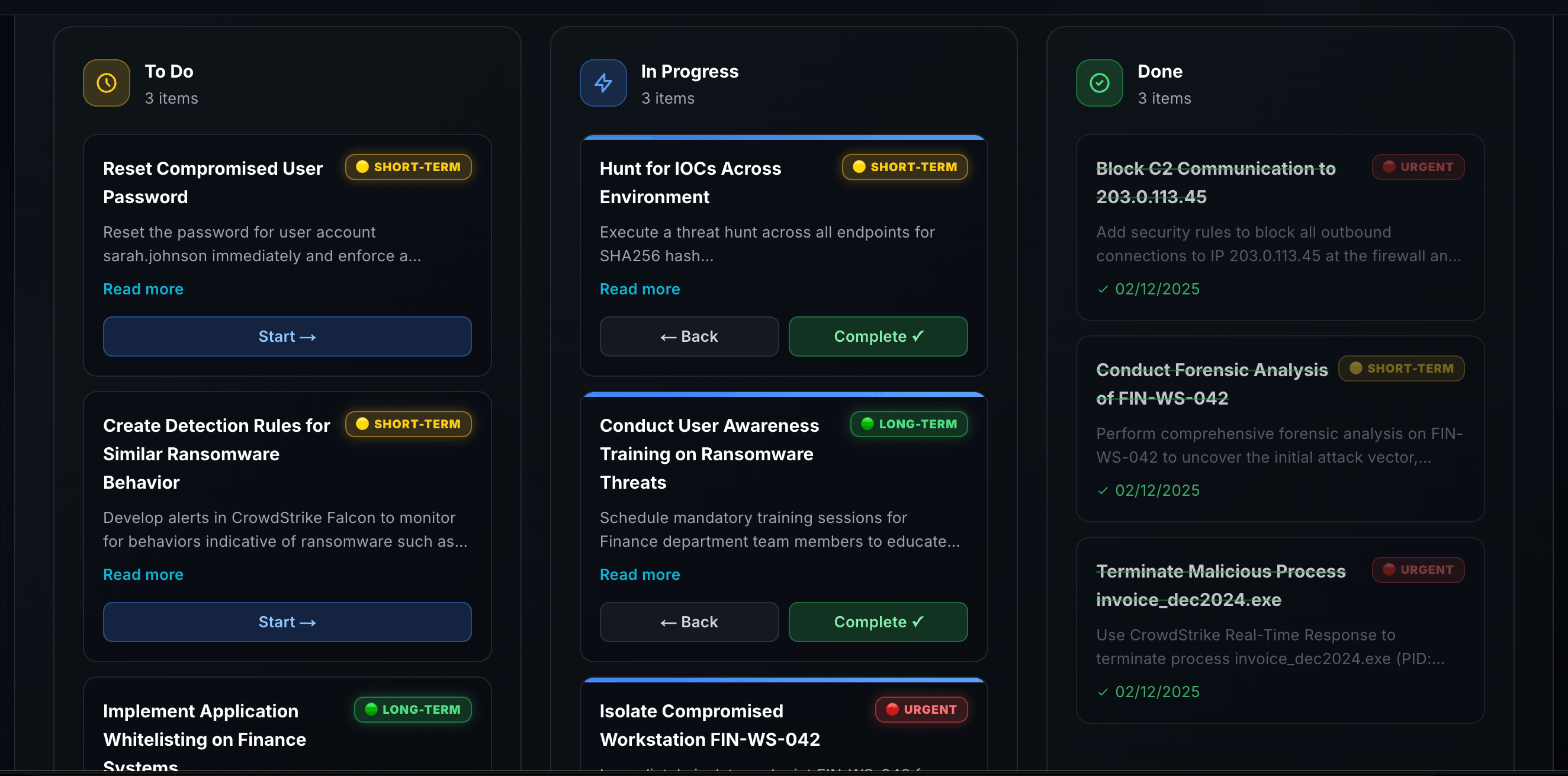The height and width of the screenshot is (776, 1568).
Task: Click Back on Conduct User Awareness Training card
Action: click(x=689, y=621)
